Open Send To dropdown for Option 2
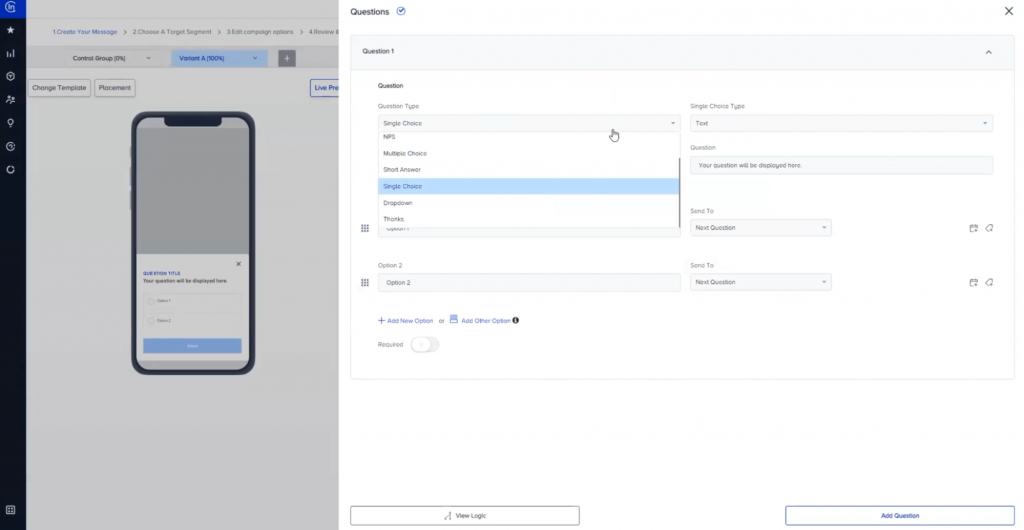The width and height of the screenshot is (1024, 530). pyautogui.click(x=760, y=283)
